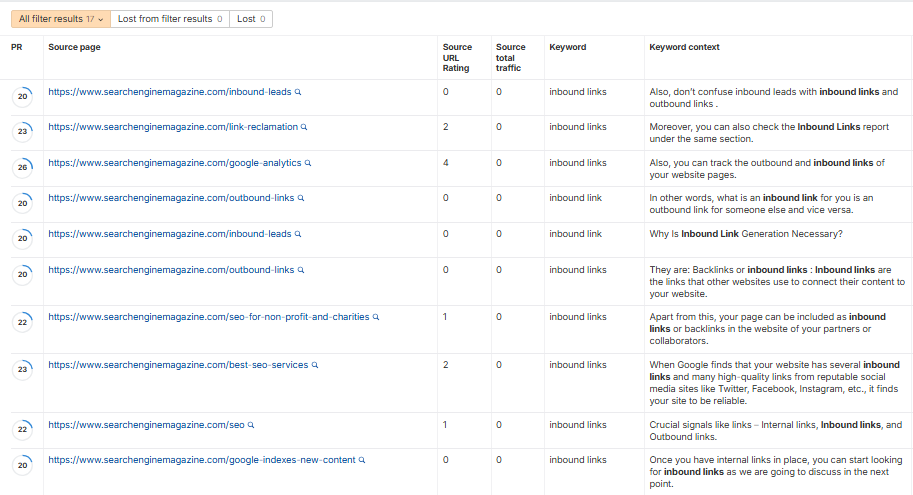Click magnifier icon next to best-seo-services URL

(x=314, y=366)
